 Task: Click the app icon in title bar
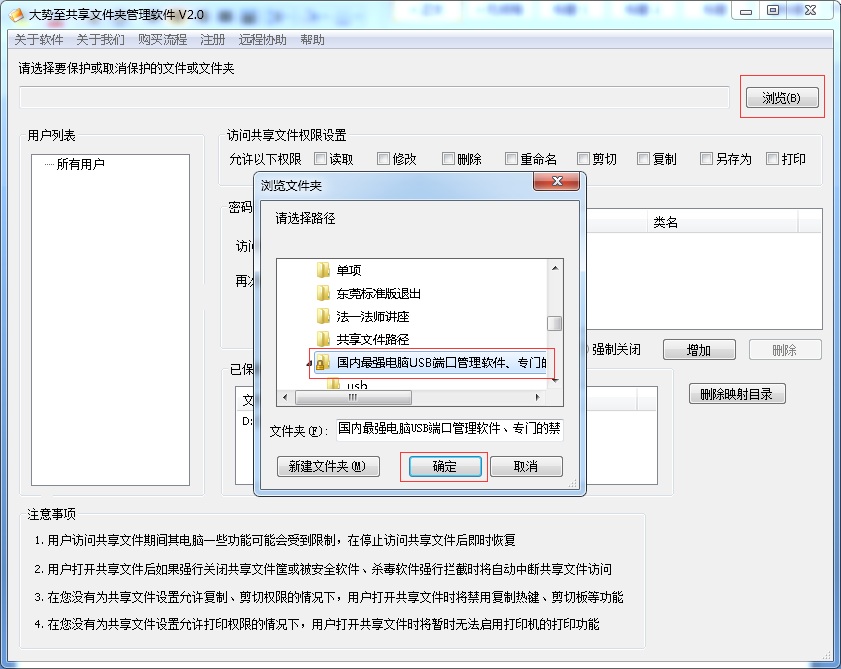16,12
